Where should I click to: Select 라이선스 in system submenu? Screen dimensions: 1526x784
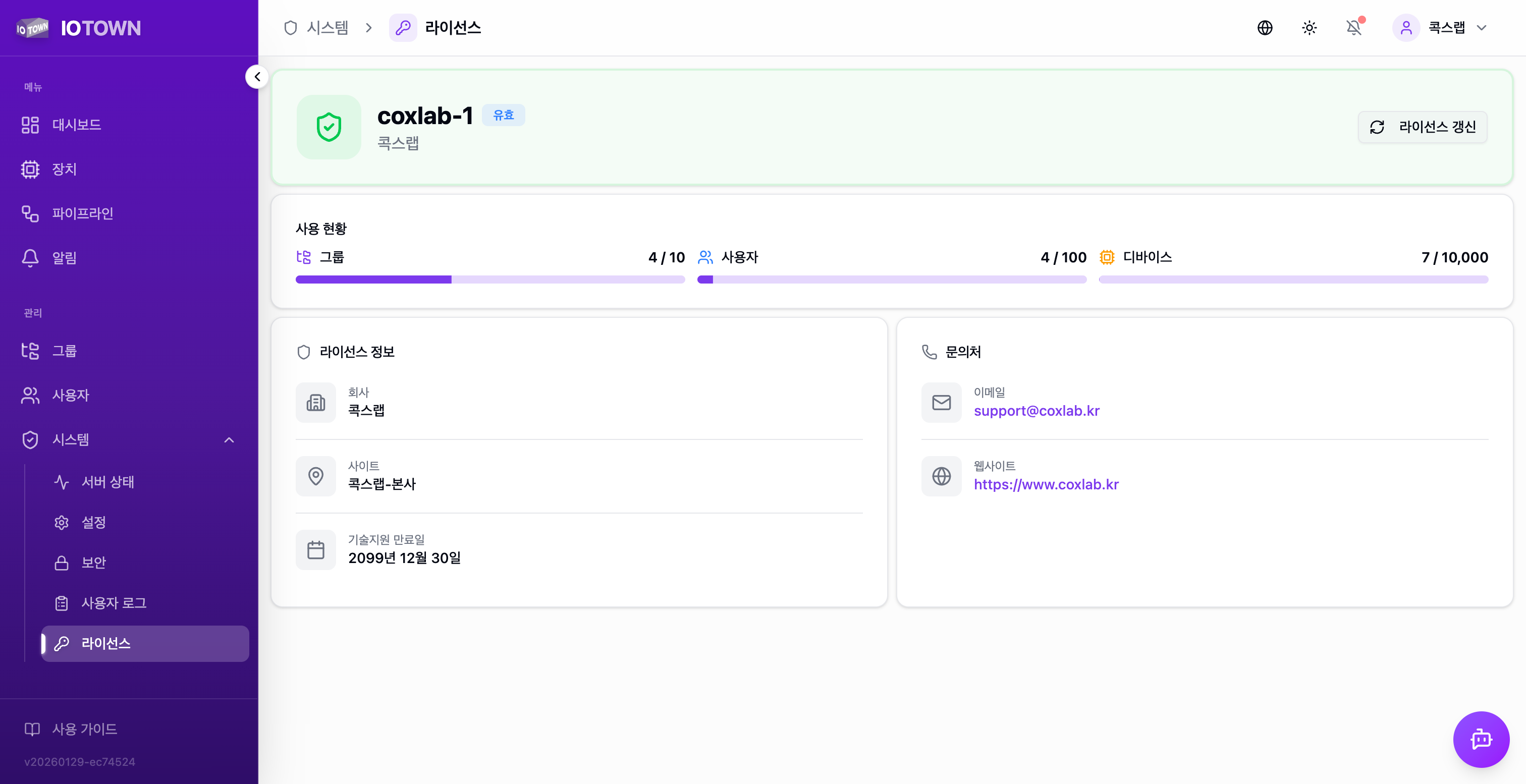[x=145, y=644]
